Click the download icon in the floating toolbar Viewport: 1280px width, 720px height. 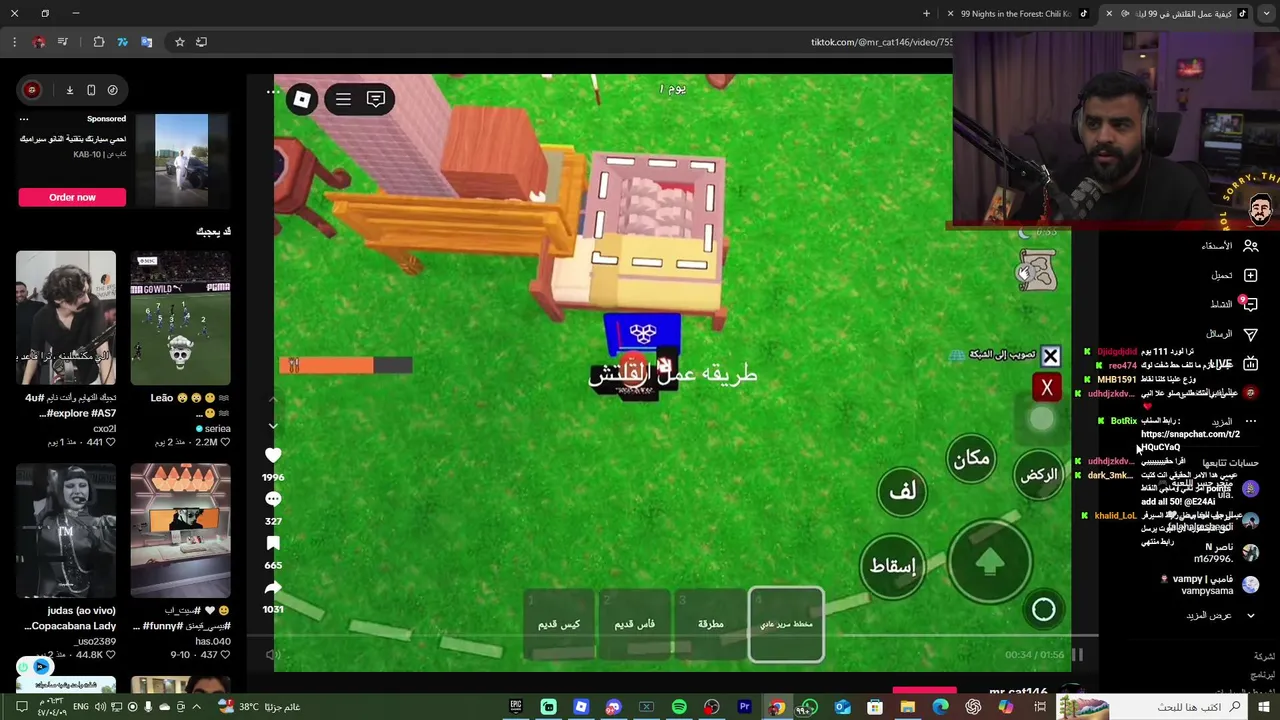point(70,90)
